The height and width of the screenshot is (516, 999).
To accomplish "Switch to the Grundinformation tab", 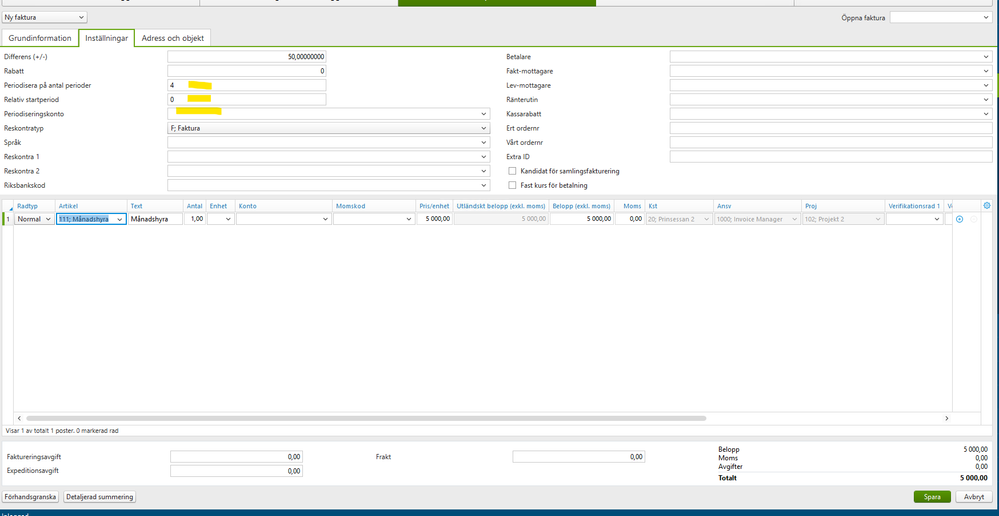I will click(40, 38).
